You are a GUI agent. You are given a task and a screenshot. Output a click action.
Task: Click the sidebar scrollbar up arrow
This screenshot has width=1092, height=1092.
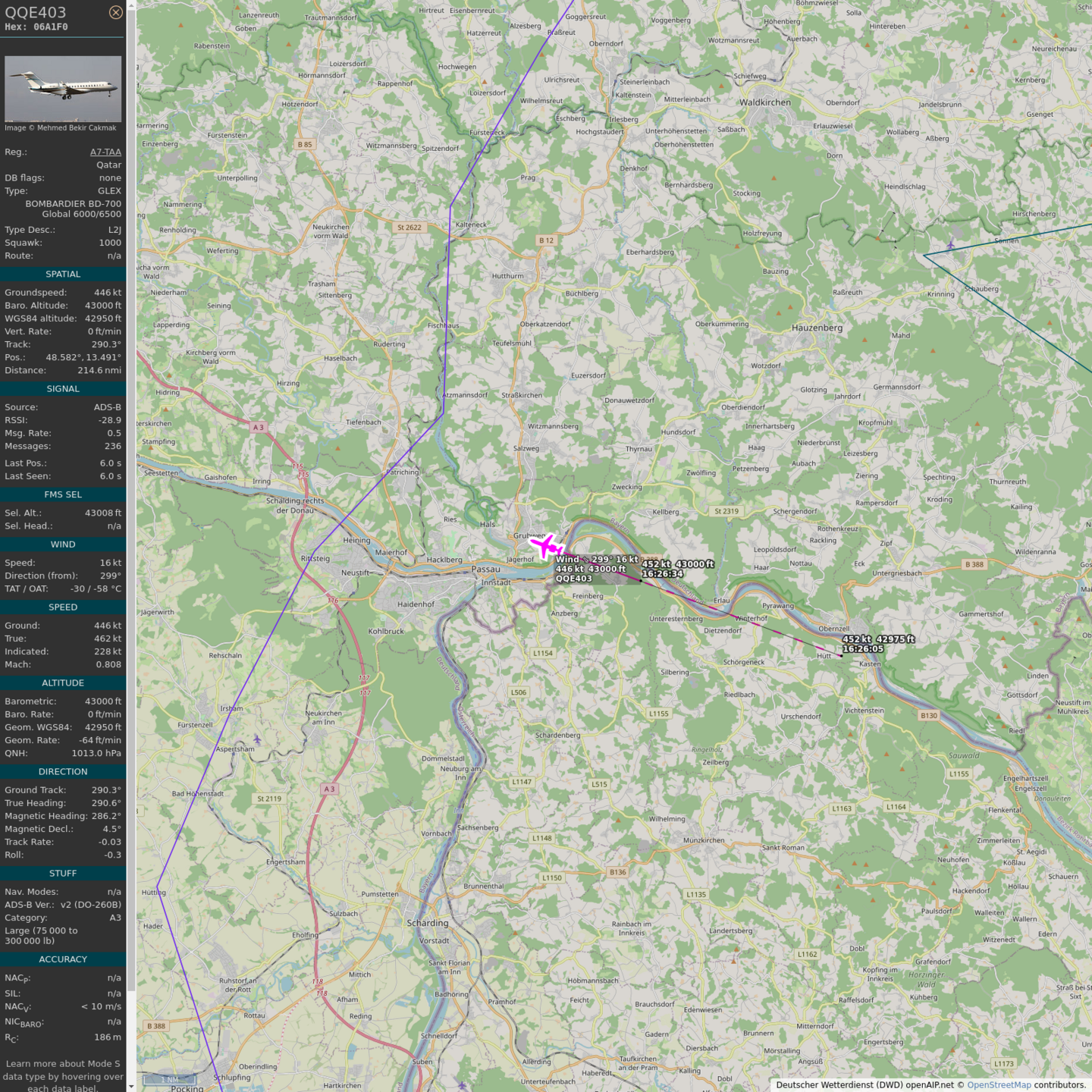click(x=131, y=5)
